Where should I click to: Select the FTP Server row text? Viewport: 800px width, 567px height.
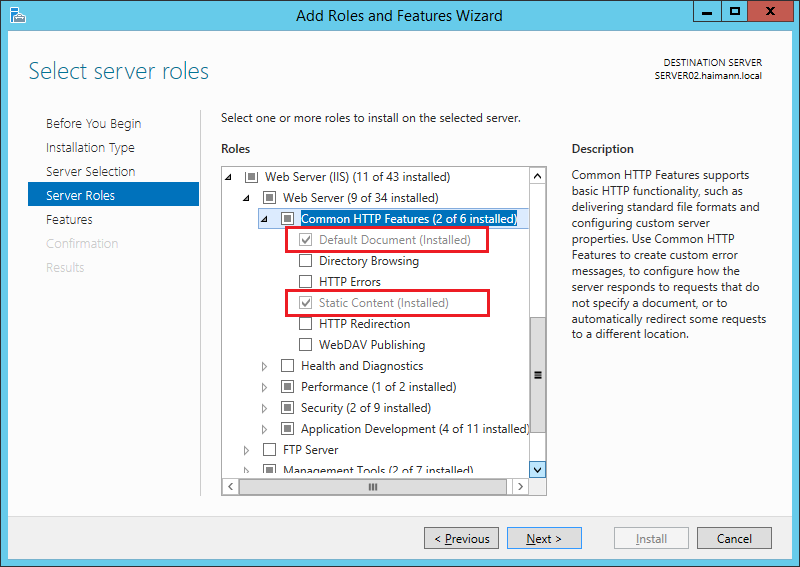[x=310, y=450]
